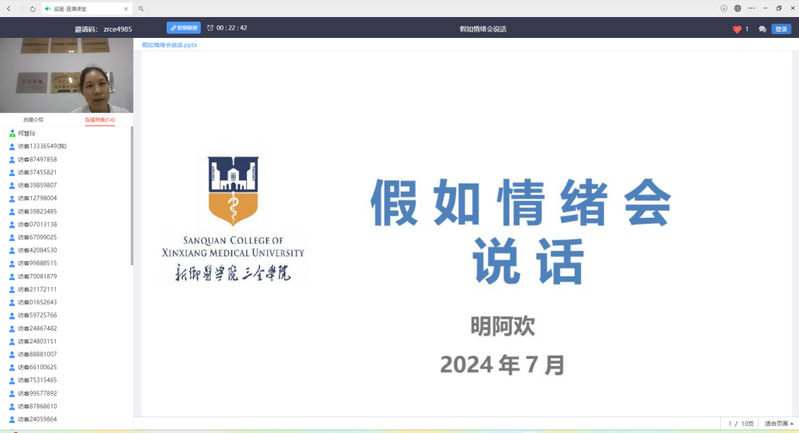
Task: Click the online list vertical scrollbar
Action: (x=133, y=200)
